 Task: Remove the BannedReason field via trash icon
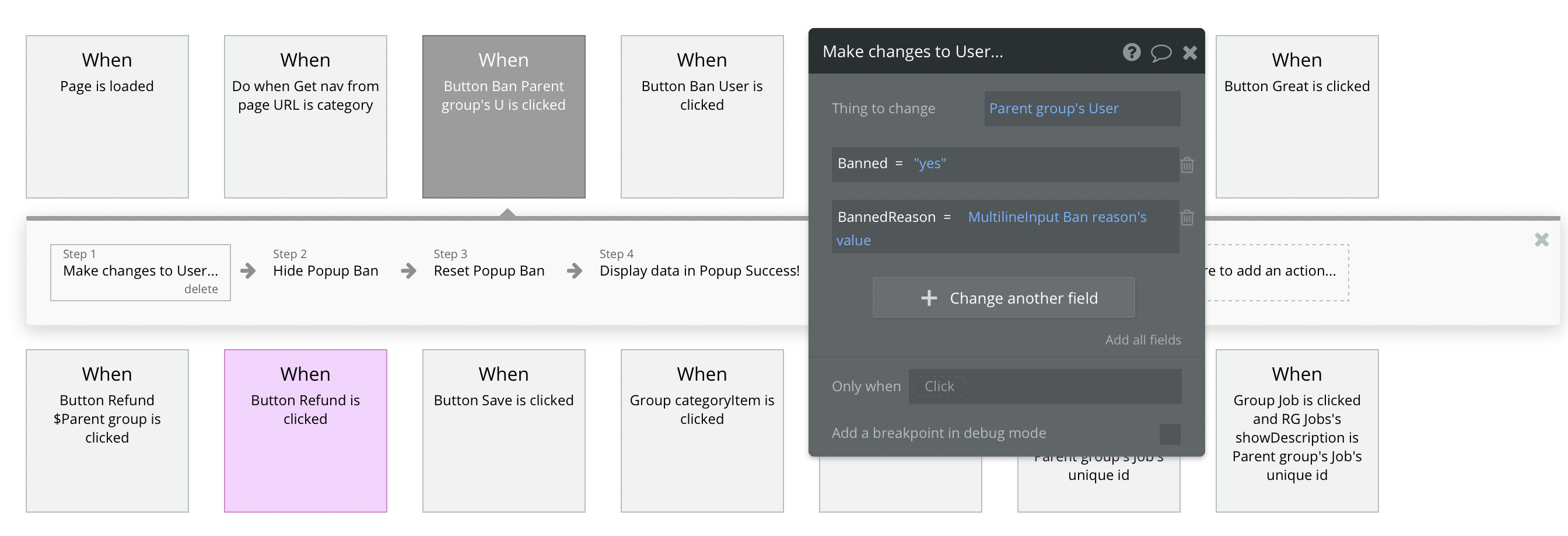(1187, 217)
